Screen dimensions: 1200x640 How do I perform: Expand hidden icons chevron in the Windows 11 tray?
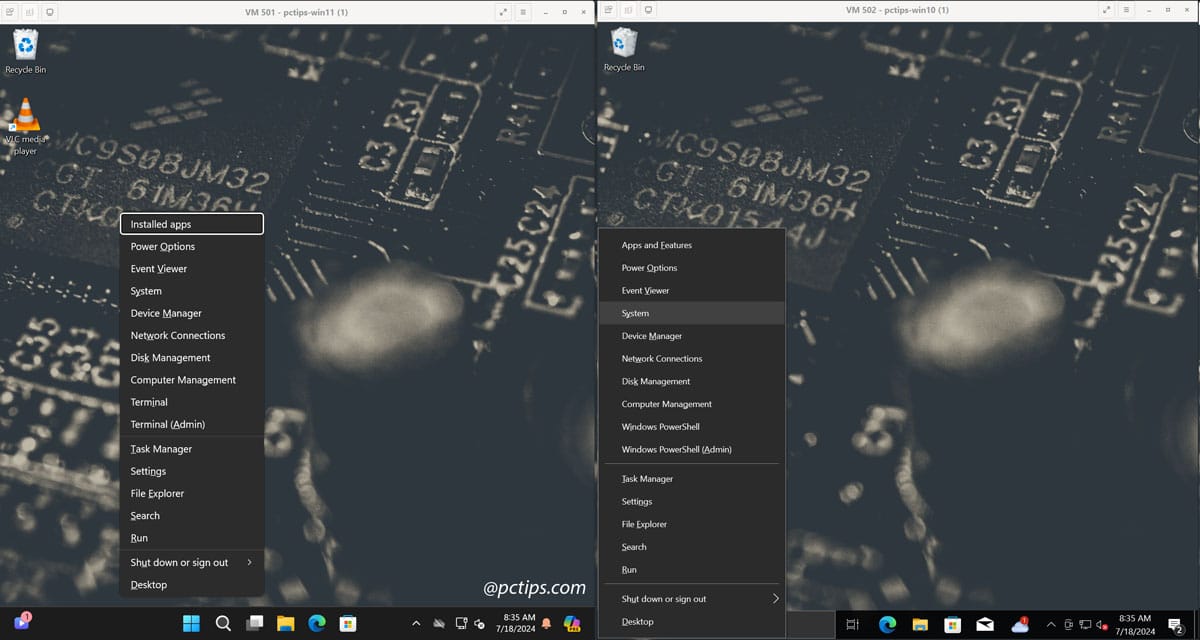416,622
